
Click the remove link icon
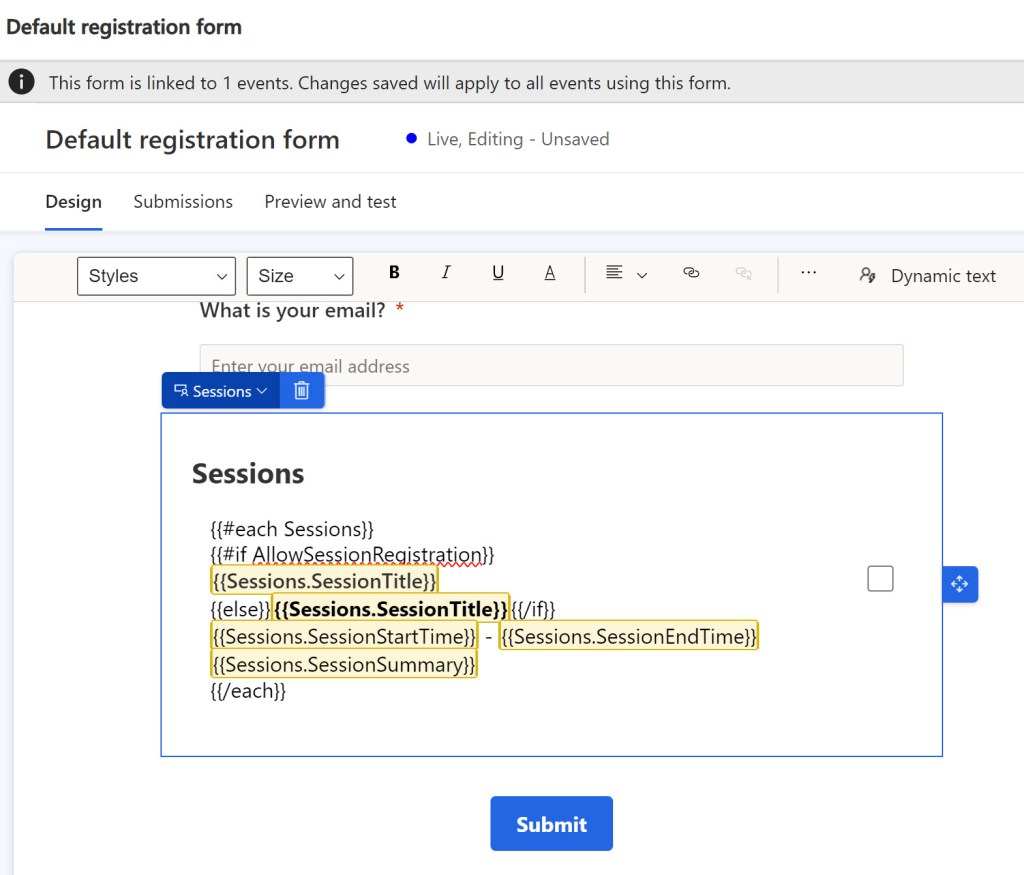743,273
